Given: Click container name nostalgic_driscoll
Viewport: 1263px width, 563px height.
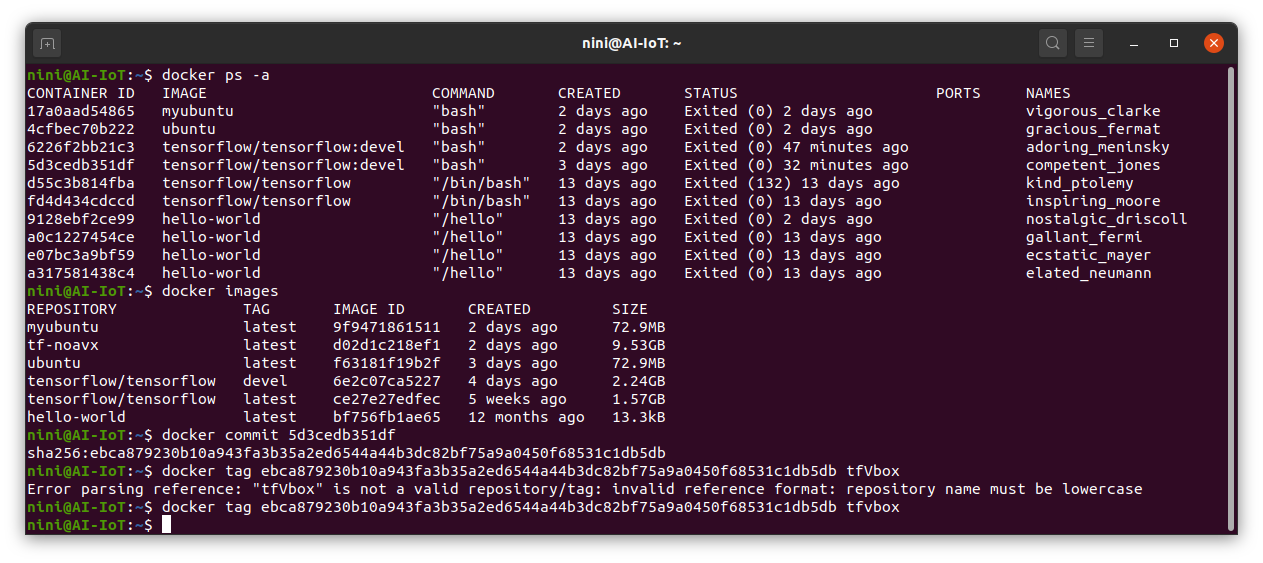Looking at the screenshot, I should pyautogui.click(x=1107, y=219).
